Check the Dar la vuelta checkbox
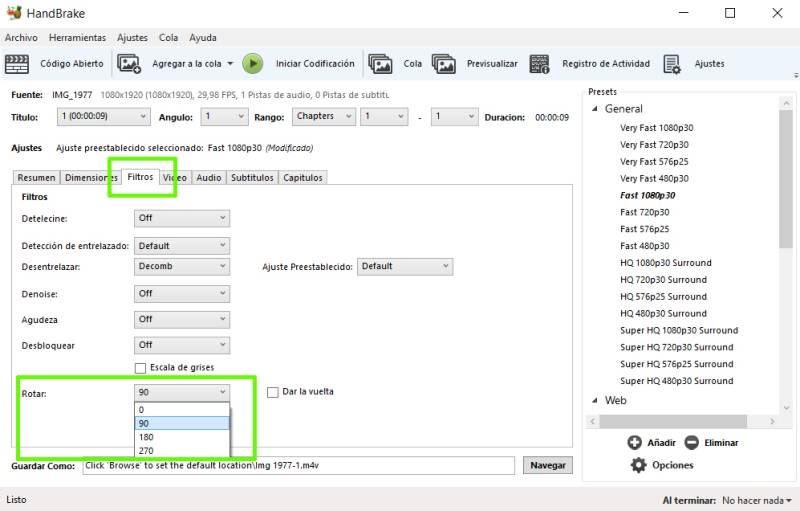Screen dimensions: 800x511 (273, 392)
